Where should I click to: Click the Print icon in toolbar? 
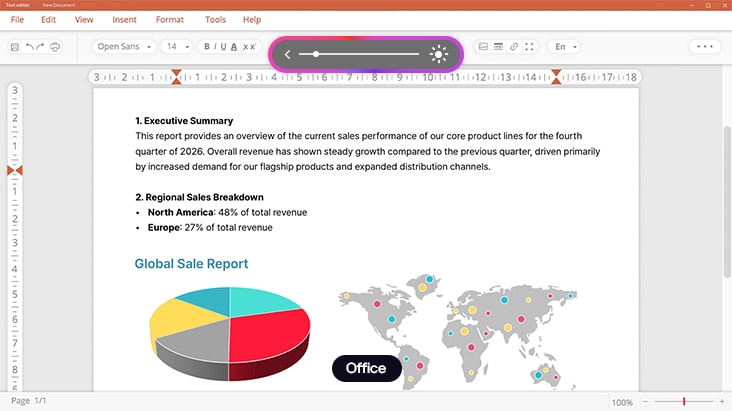coord(54,47)
